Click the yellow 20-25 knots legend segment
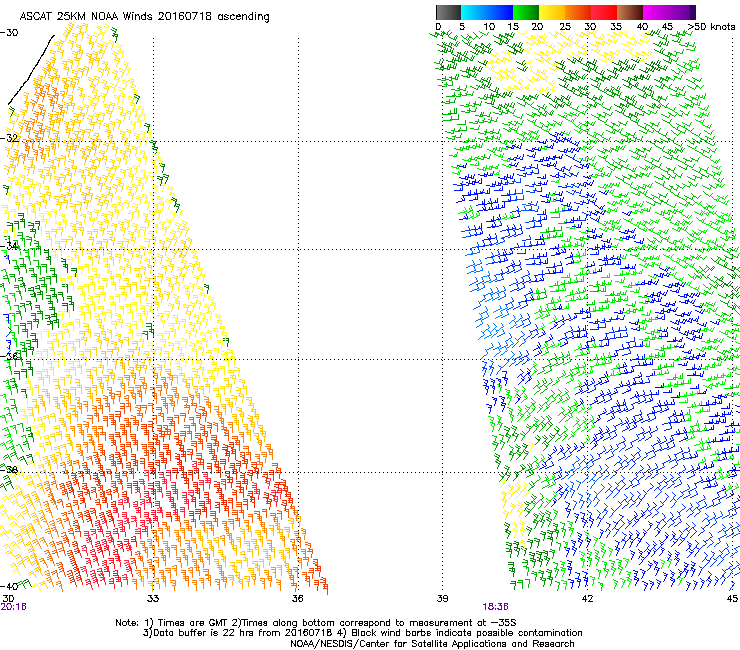 point(552,12)
